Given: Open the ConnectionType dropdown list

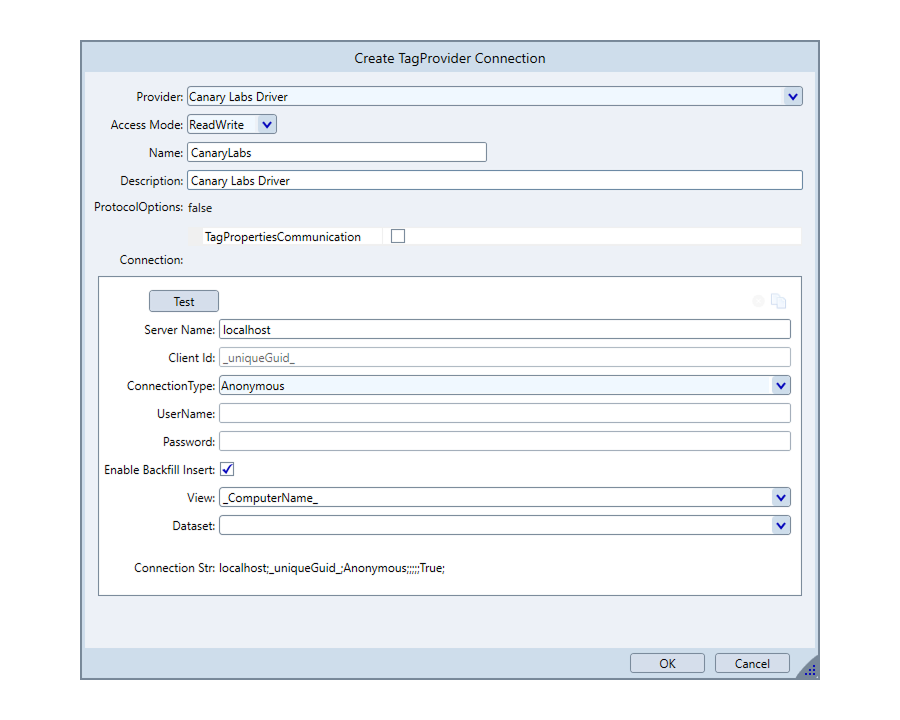Looking at the screenshot, I should tap(780, 386).
